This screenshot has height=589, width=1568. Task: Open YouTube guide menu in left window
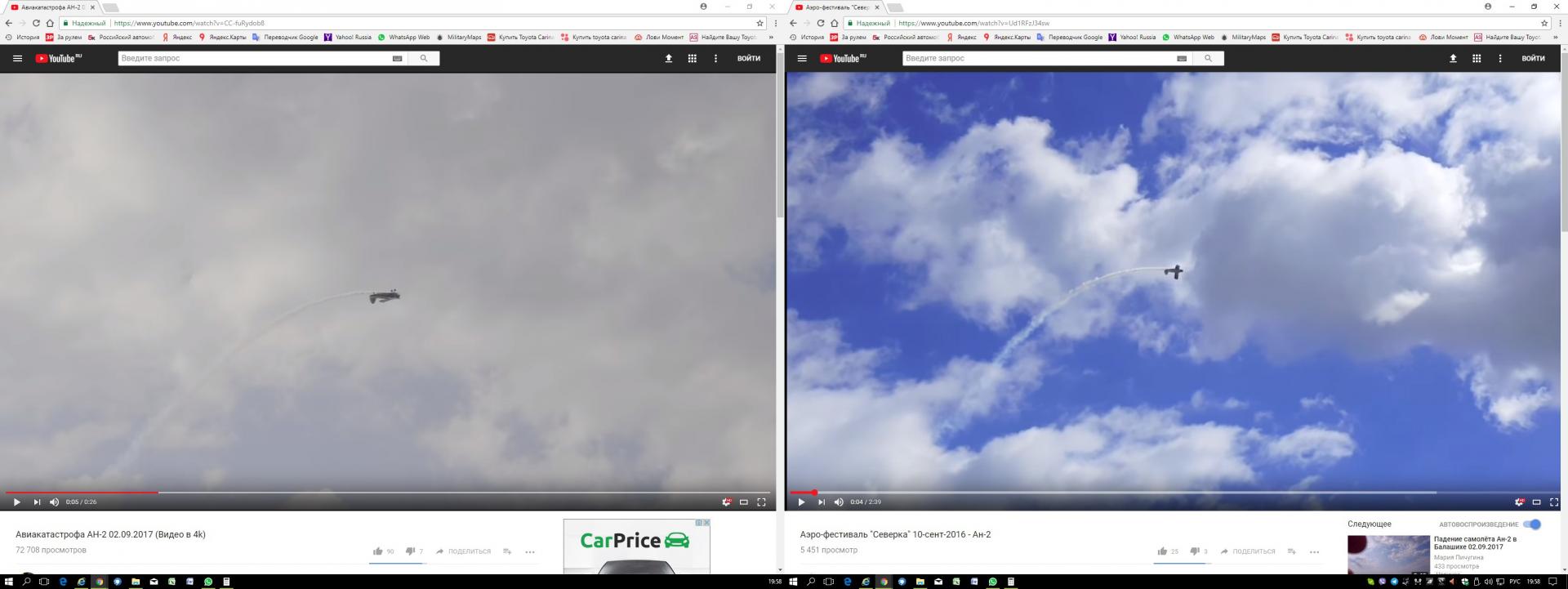17,59
